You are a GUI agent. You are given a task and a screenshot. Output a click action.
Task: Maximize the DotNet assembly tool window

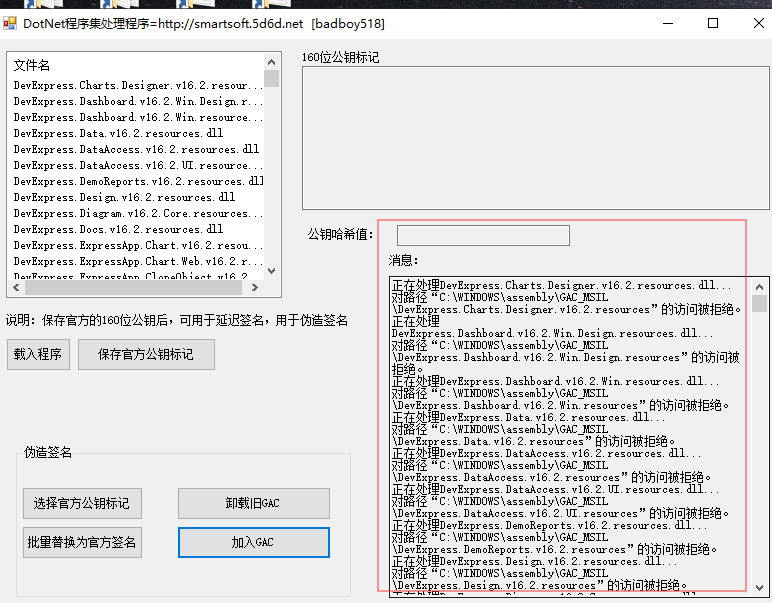pos(713,23)
